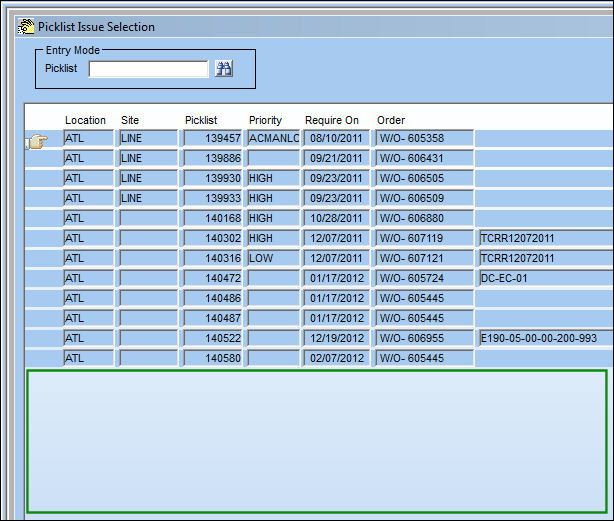Click the Picklist Issue Selection window icon
The height and width of the screenshot is (521, 614).
26,27
